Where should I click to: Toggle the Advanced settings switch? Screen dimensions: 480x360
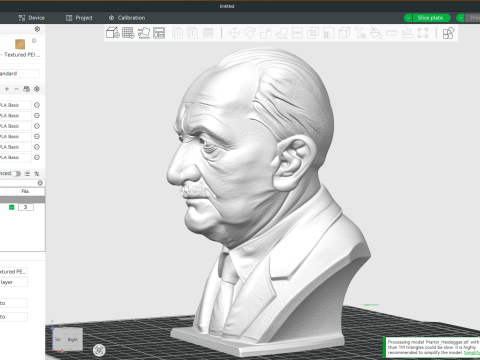click(x=16, y=174)
